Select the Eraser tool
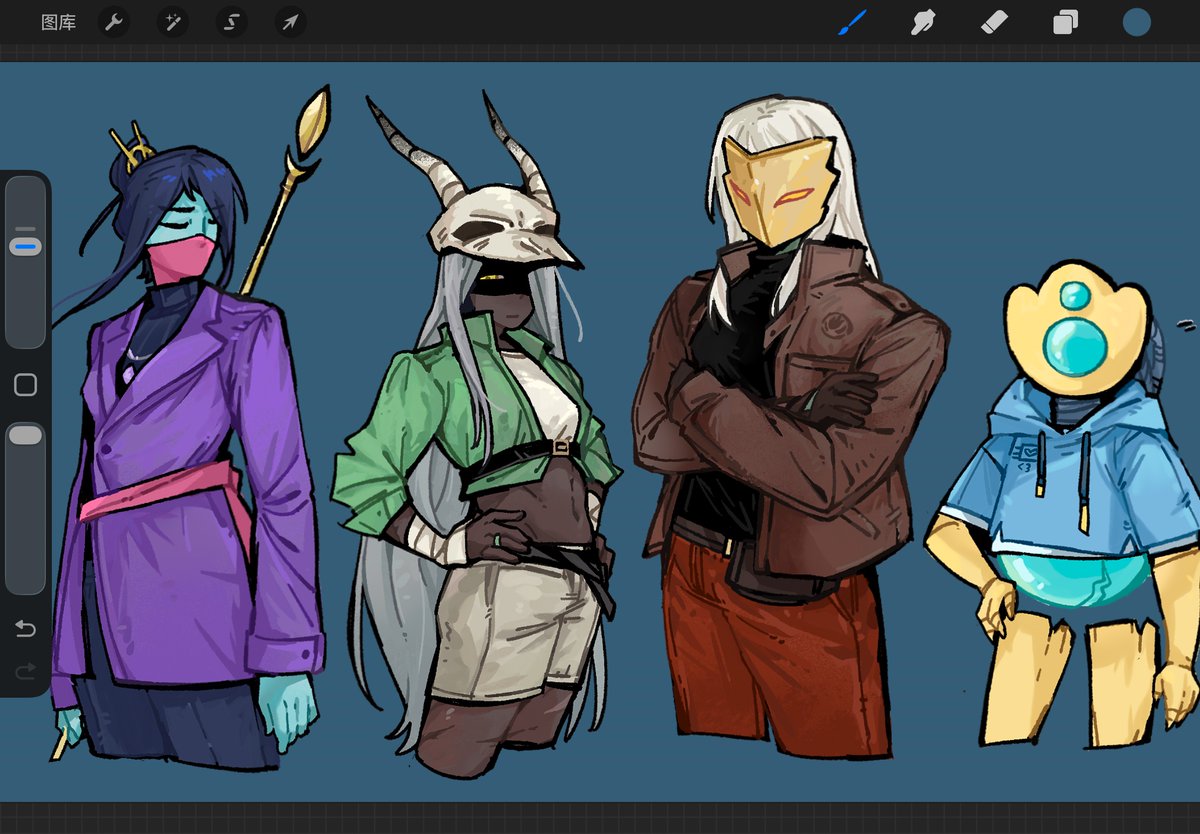The width and height of the screenshot is (1200, 834). pos(994,22)
